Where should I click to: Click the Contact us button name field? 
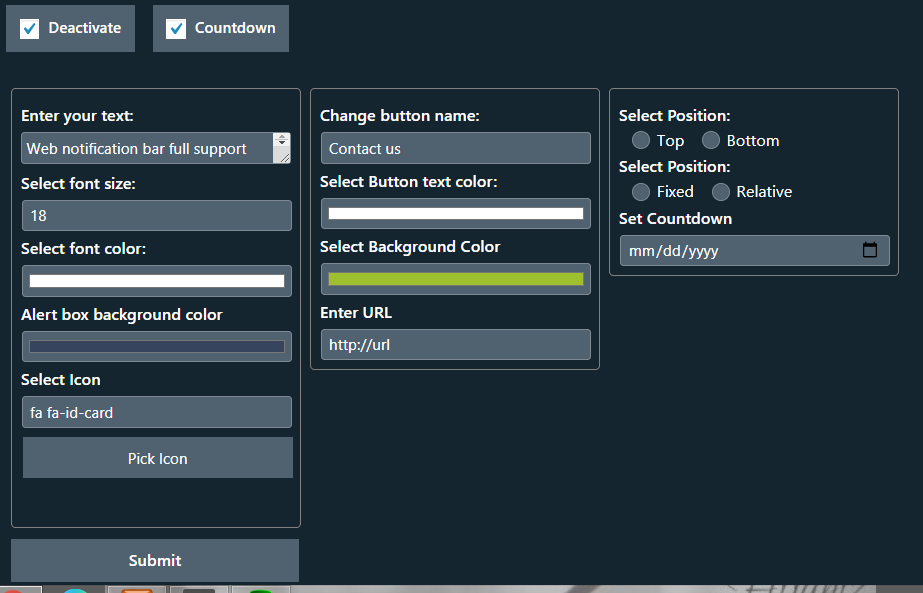(x=456, y=148)
